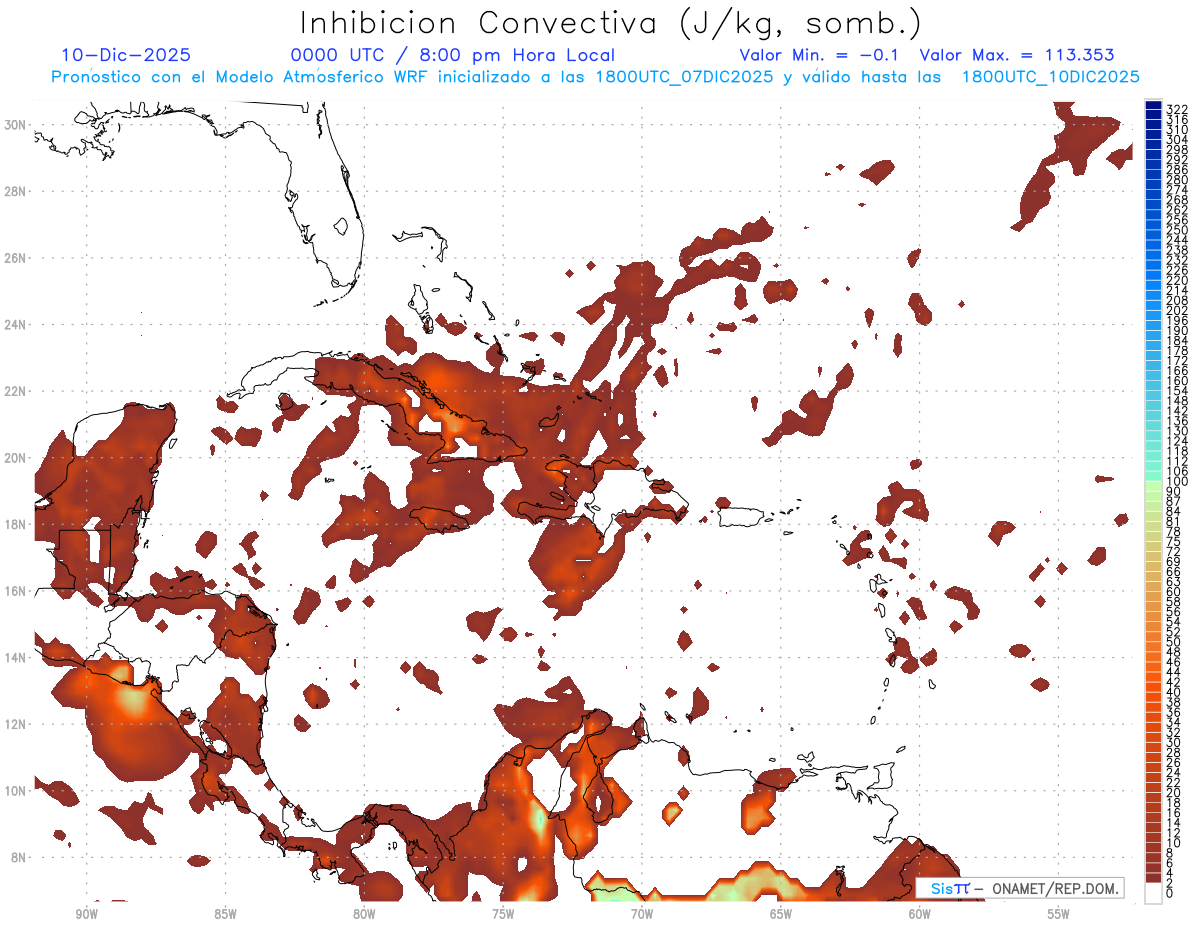Click the 16N latitude label
The image size is (1200, 927).
(13, 590)
